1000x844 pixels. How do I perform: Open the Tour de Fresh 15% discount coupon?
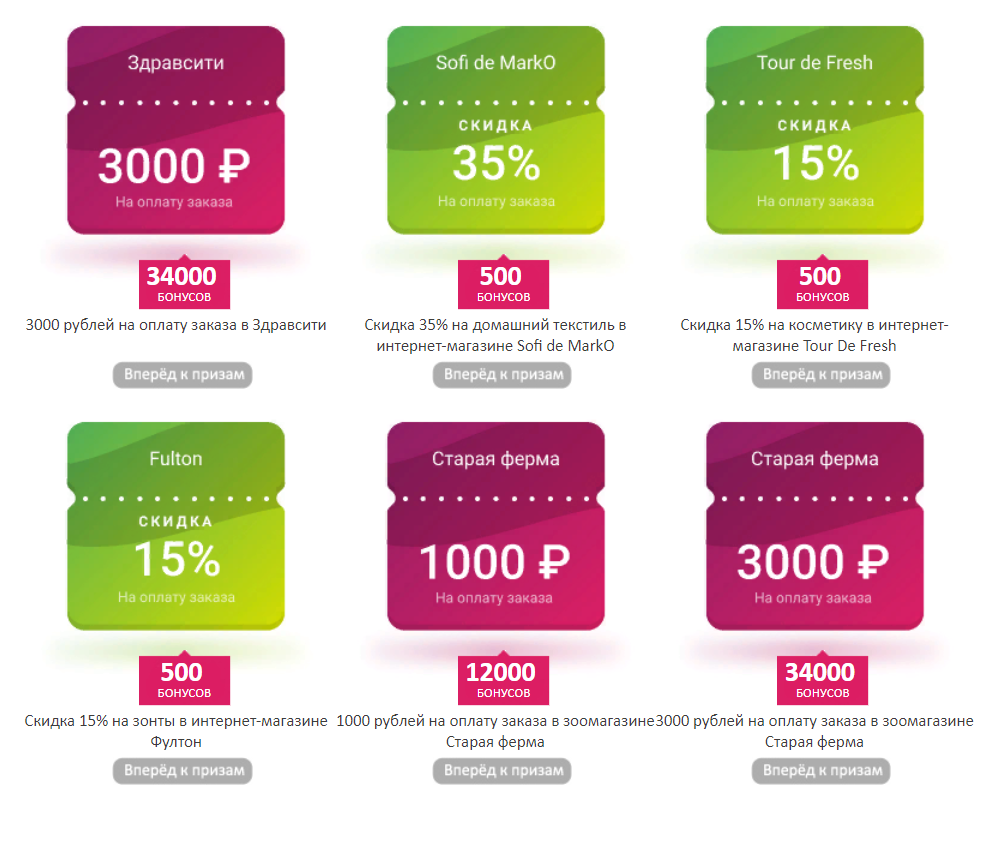click(x=814, y=130)
